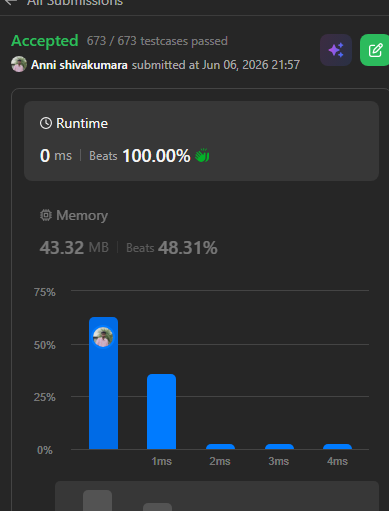Click the 4ms runtime distribution bar
The height and width of the screenshot is (511, 389).
(x=337, y=447)
